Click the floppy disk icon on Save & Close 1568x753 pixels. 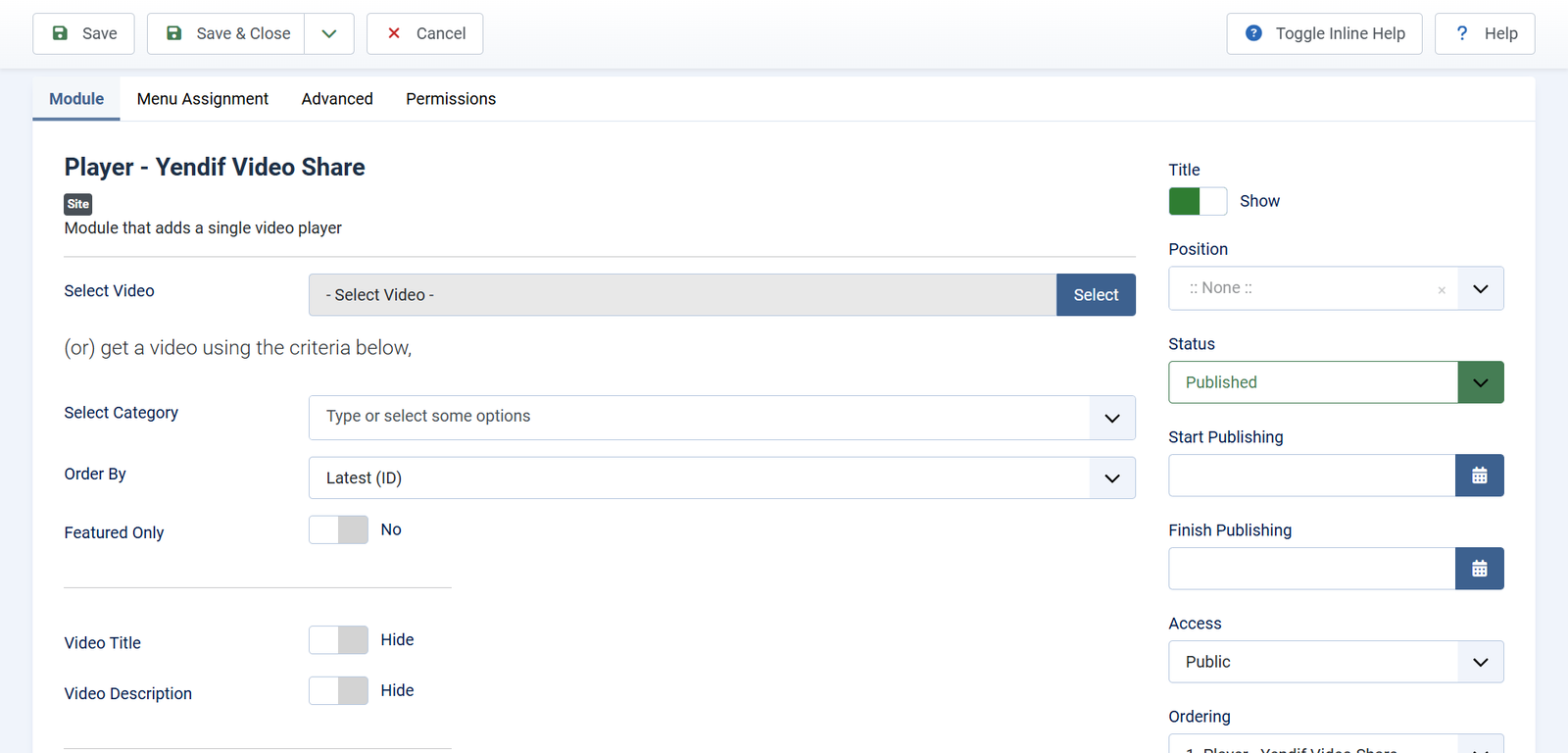[174, 33]
